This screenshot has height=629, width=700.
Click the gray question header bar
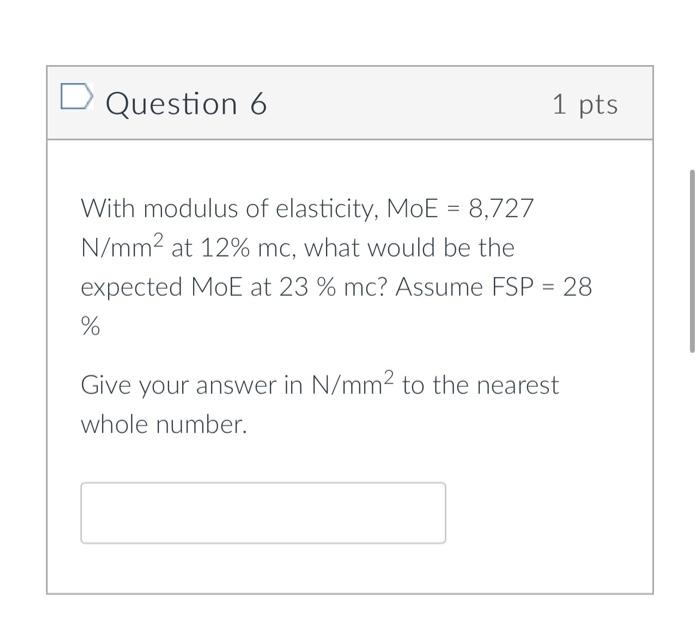pos(350,103)
